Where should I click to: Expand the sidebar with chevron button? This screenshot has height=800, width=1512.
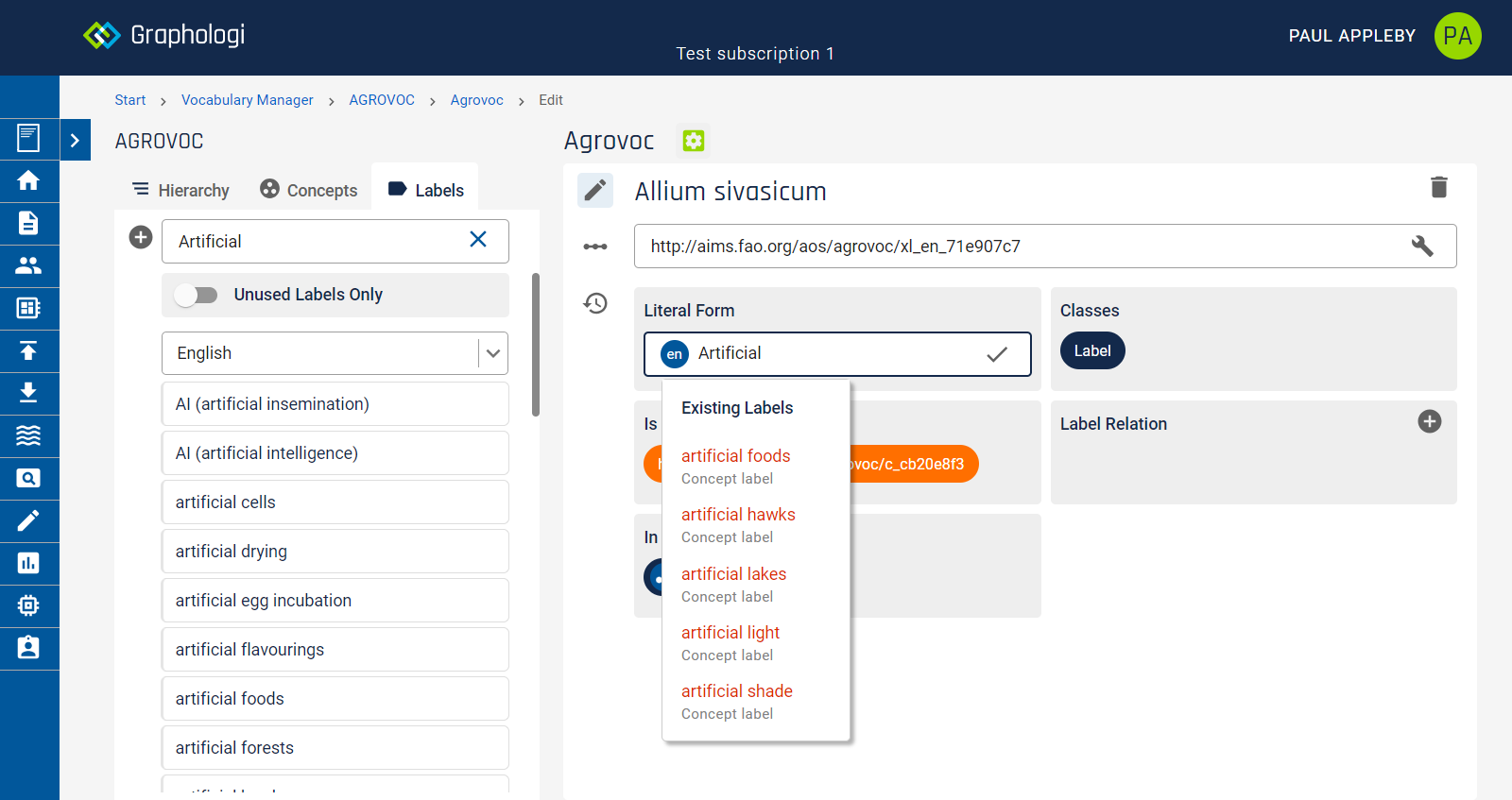pos(76,140)
